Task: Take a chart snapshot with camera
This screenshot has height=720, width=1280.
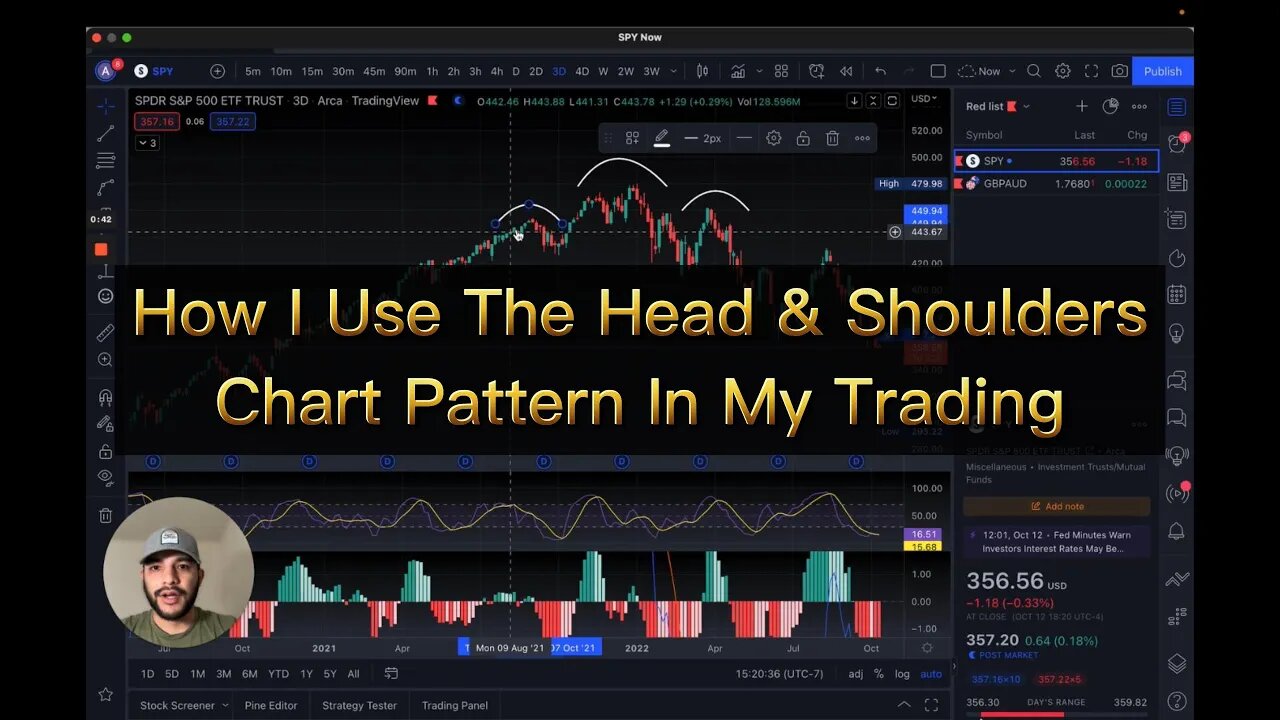Action: tap(1120, 71)
